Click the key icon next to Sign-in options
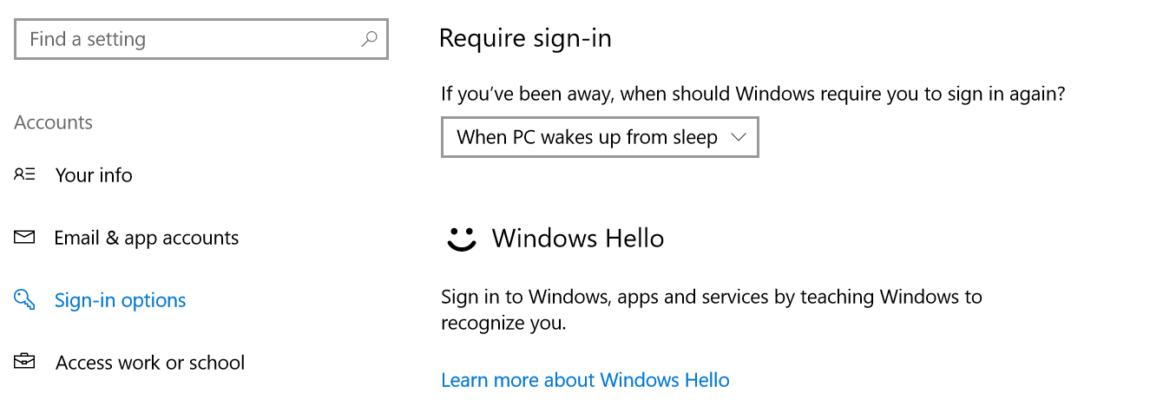Screen dimensions: 1150x400 (x=24, y=300)
